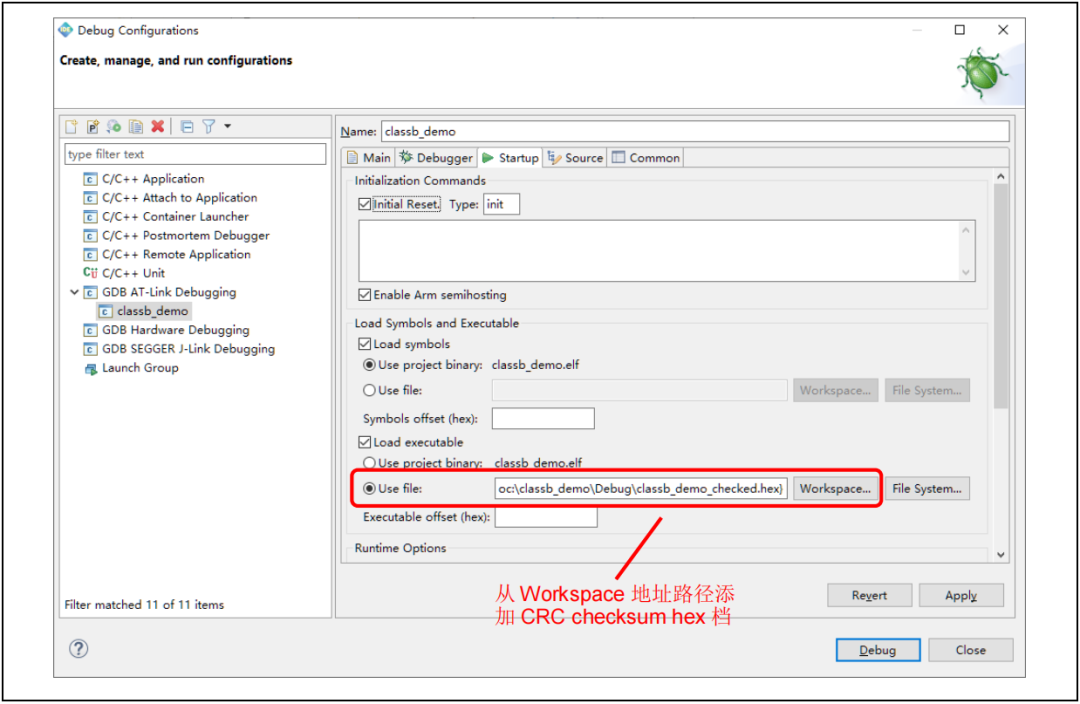
Task: Select GDB SEGGER J-Link Debugging item
Action: click(x=179, y=349)
